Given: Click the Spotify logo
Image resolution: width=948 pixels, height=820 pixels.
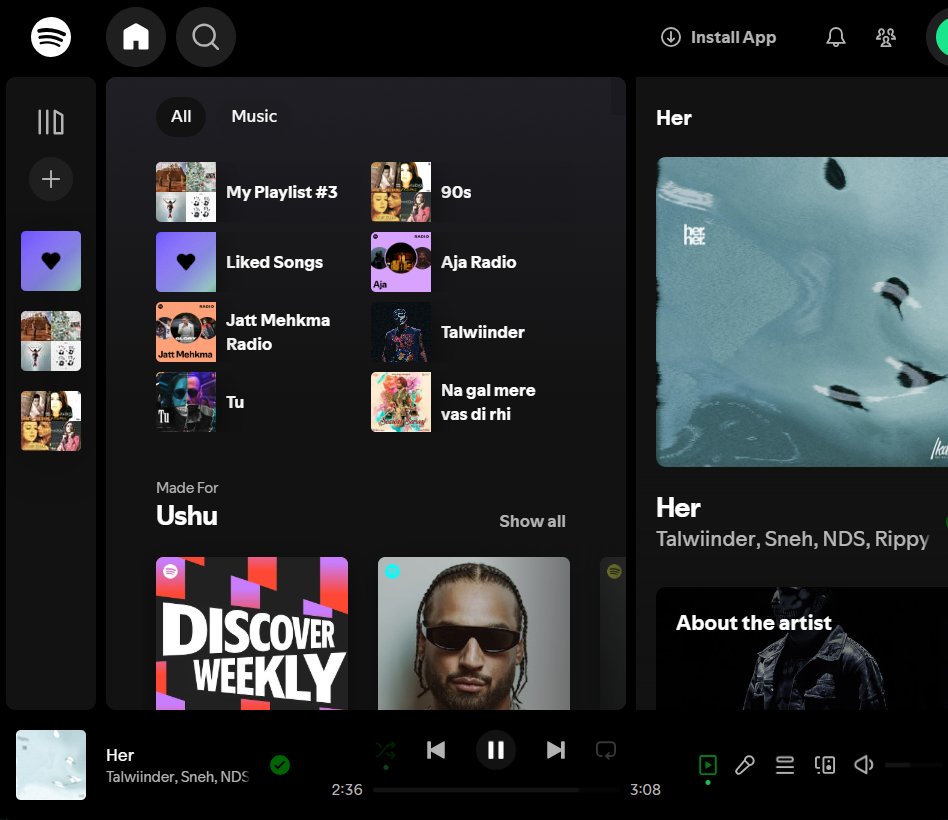Looking at the screenshot, I should [51, 37].
